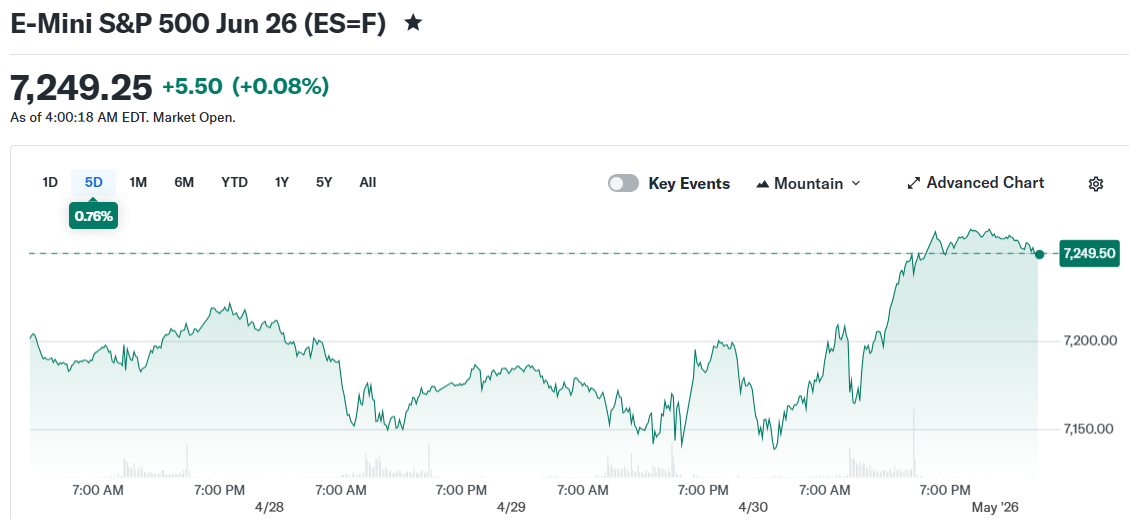Toggle the Key Events switch
The width and height of the screenshot is (1129, 519).
click(623, 184)
